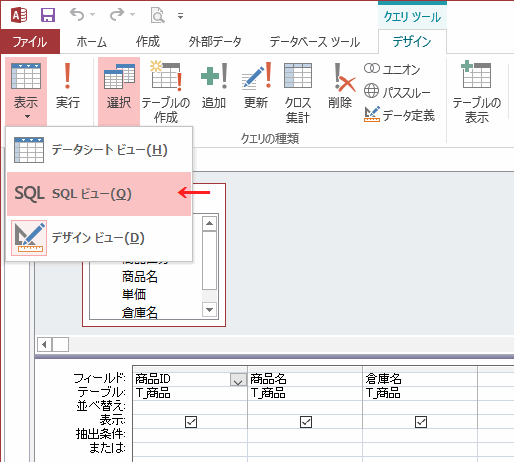Click the 商品名 field cell in the grid
This screenshot has width=514, height=462.
pyautogui.click(x=305, y=379)
